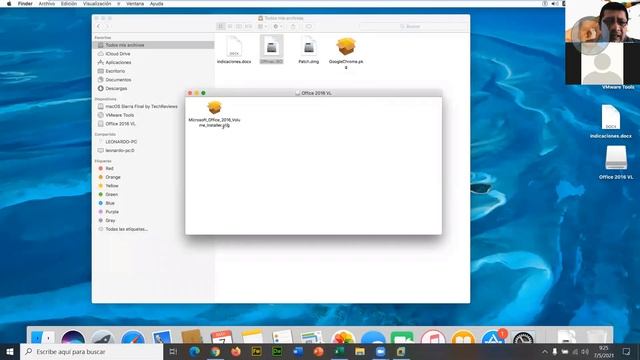Open PowerPoint from Windows taskbar
The height and width of the screenshot is (360, 640).
pos(318,352)
